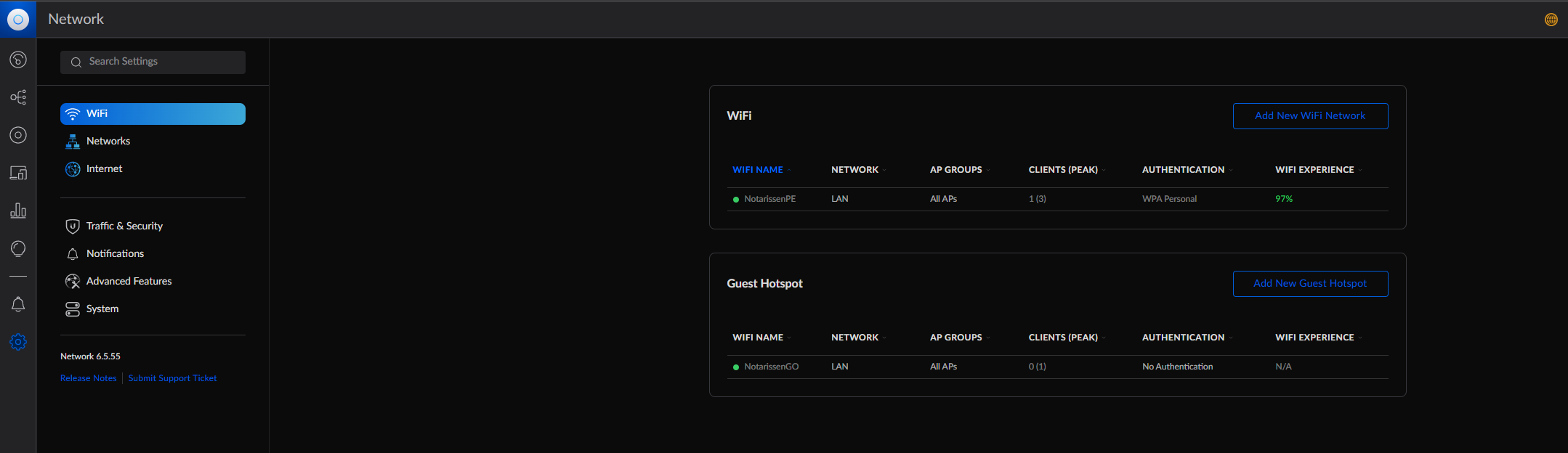Open the Release Notes link
Image resolution: width=1568 pixels, height=453 pixels.
88,378
